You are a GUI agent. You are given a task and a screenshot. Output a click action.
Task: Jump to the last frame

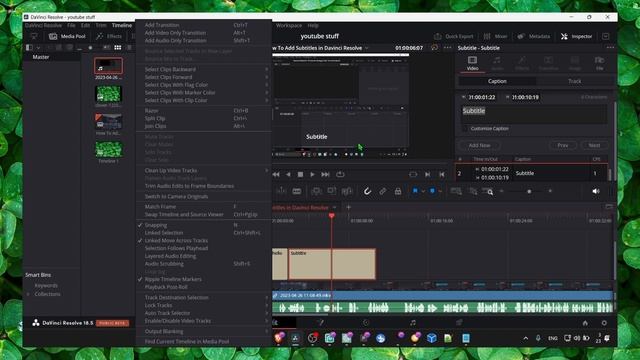(x=325, y=174)
